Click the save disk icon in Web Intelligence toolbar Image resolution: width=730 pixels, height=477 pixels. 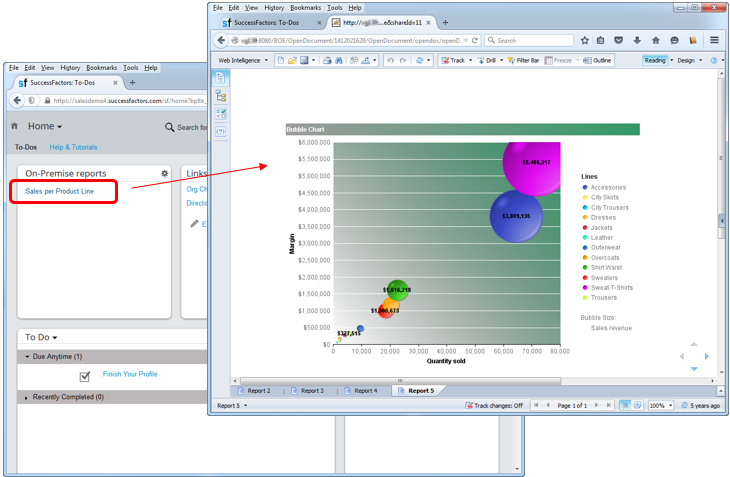[304, 60]
